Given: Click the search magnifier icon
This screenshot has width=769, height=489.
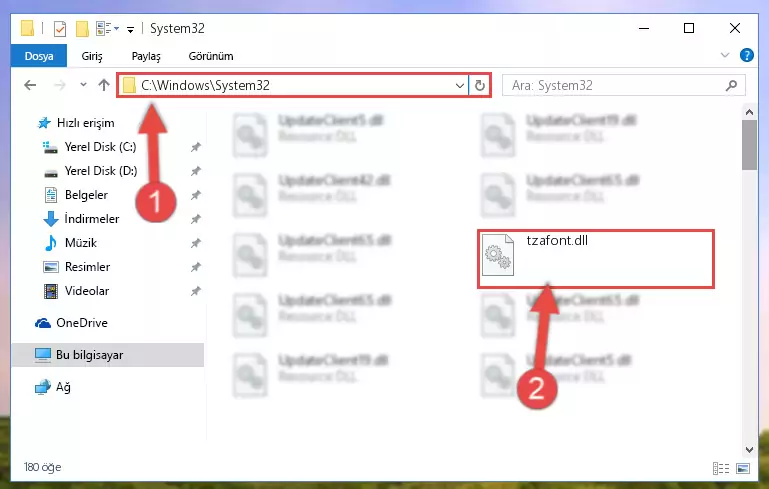Looking at the screenshot, I should (731, 85).
